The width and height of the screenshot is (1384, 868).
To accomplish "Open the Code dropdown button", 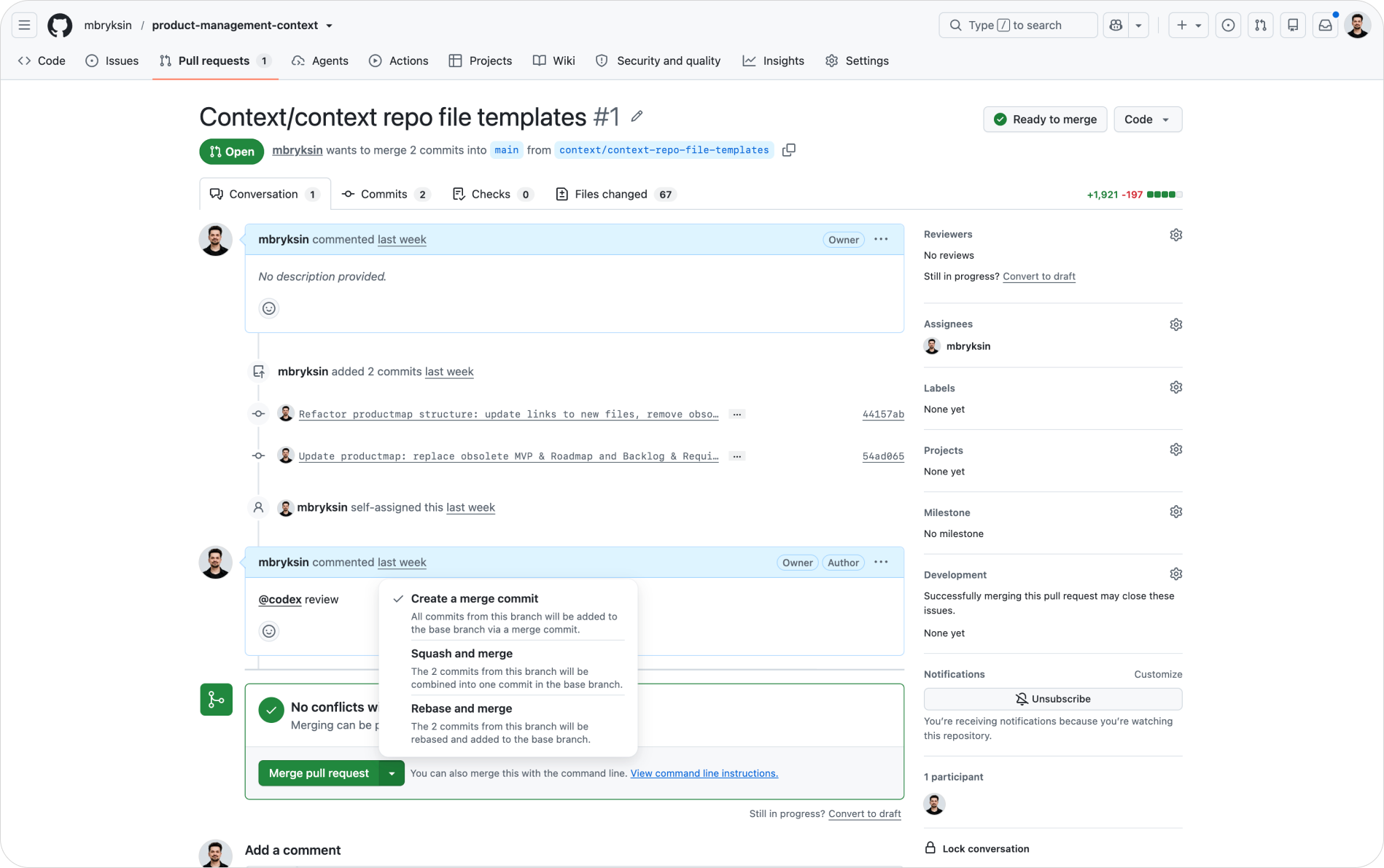I will (x=1147, y=120).
